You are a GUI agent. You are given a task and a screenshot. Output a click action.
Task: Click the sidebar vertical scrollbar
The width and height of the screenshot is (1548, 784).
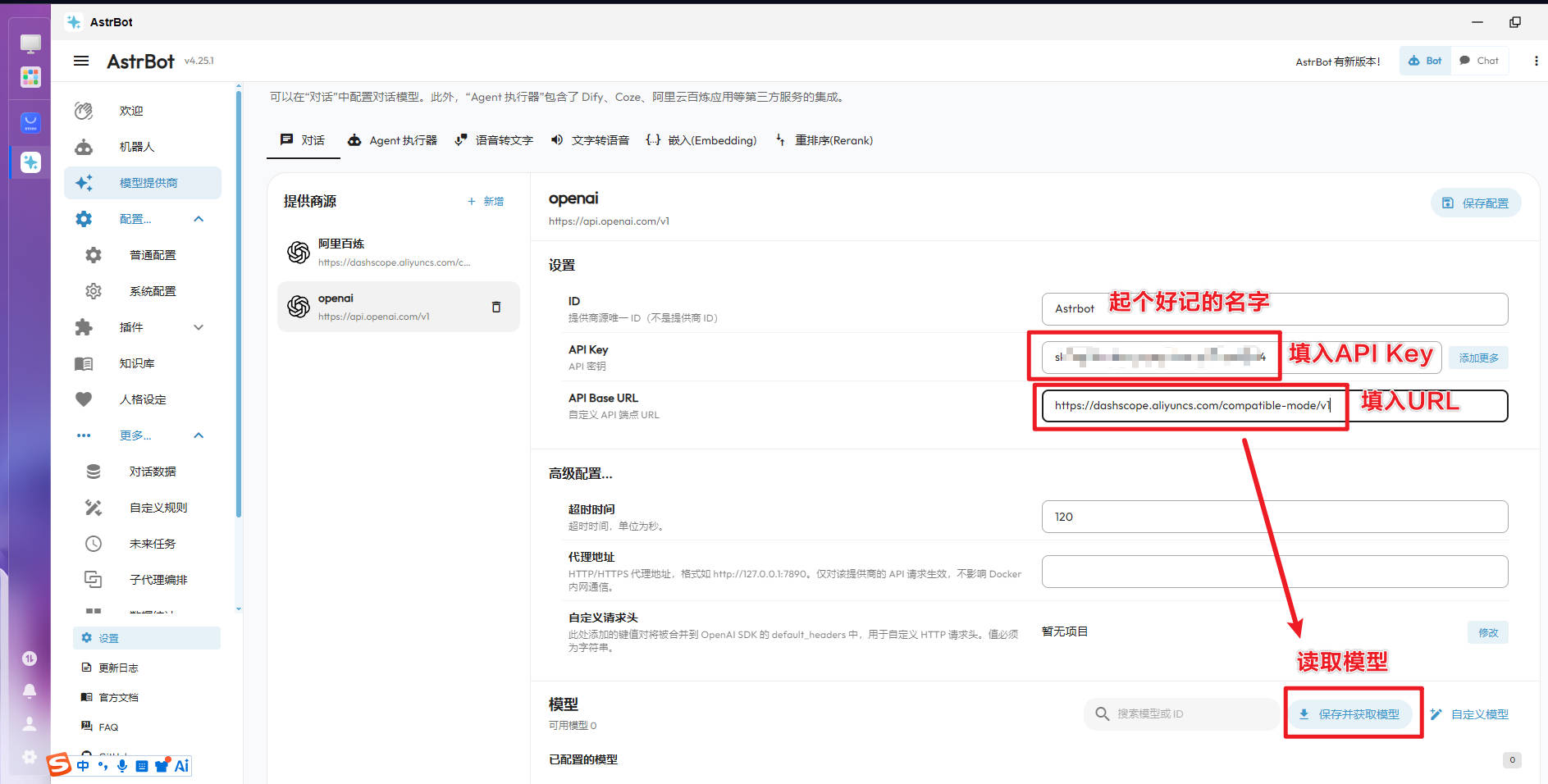239,303
